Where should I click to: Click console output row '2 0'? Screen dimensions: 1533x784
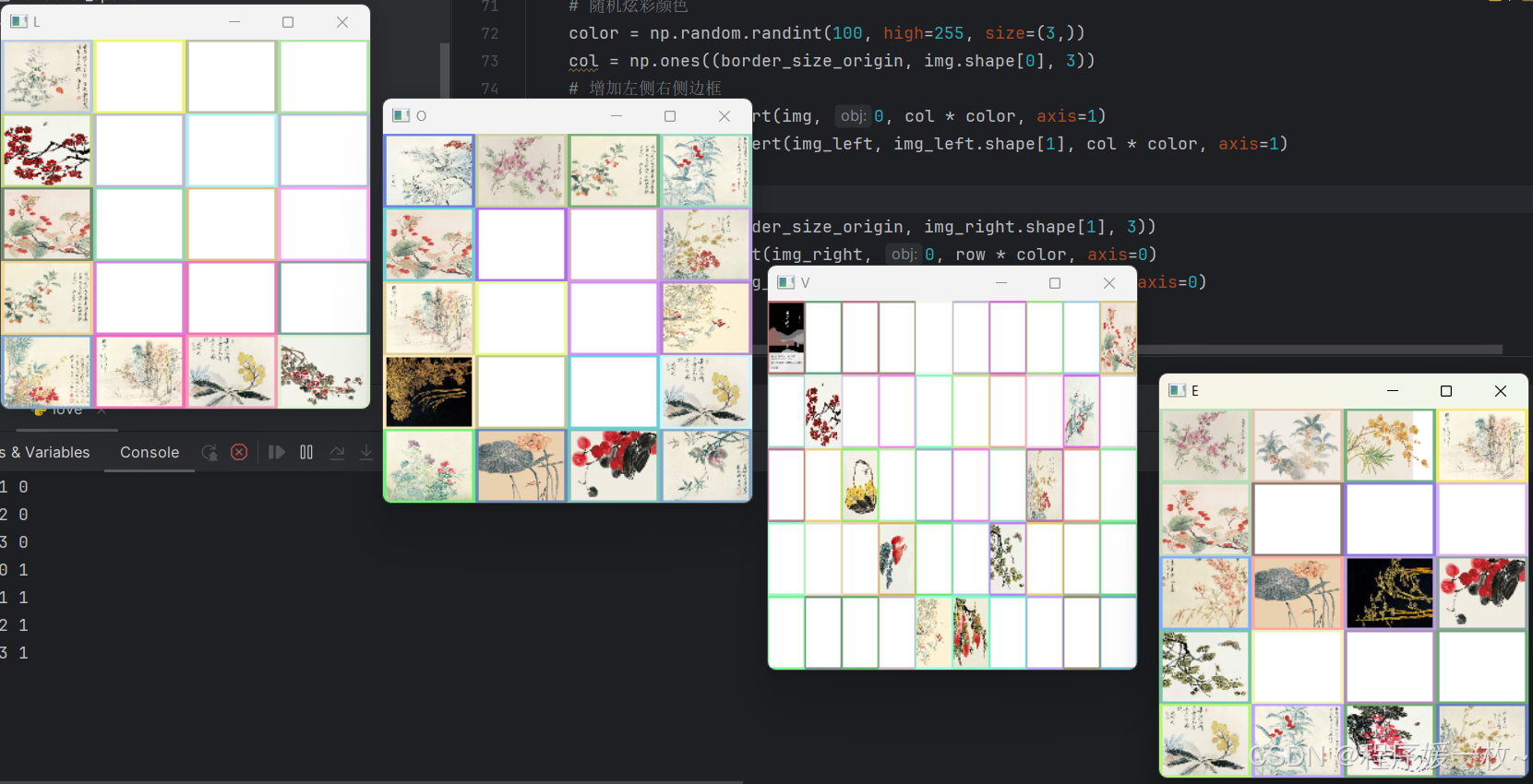14,515
